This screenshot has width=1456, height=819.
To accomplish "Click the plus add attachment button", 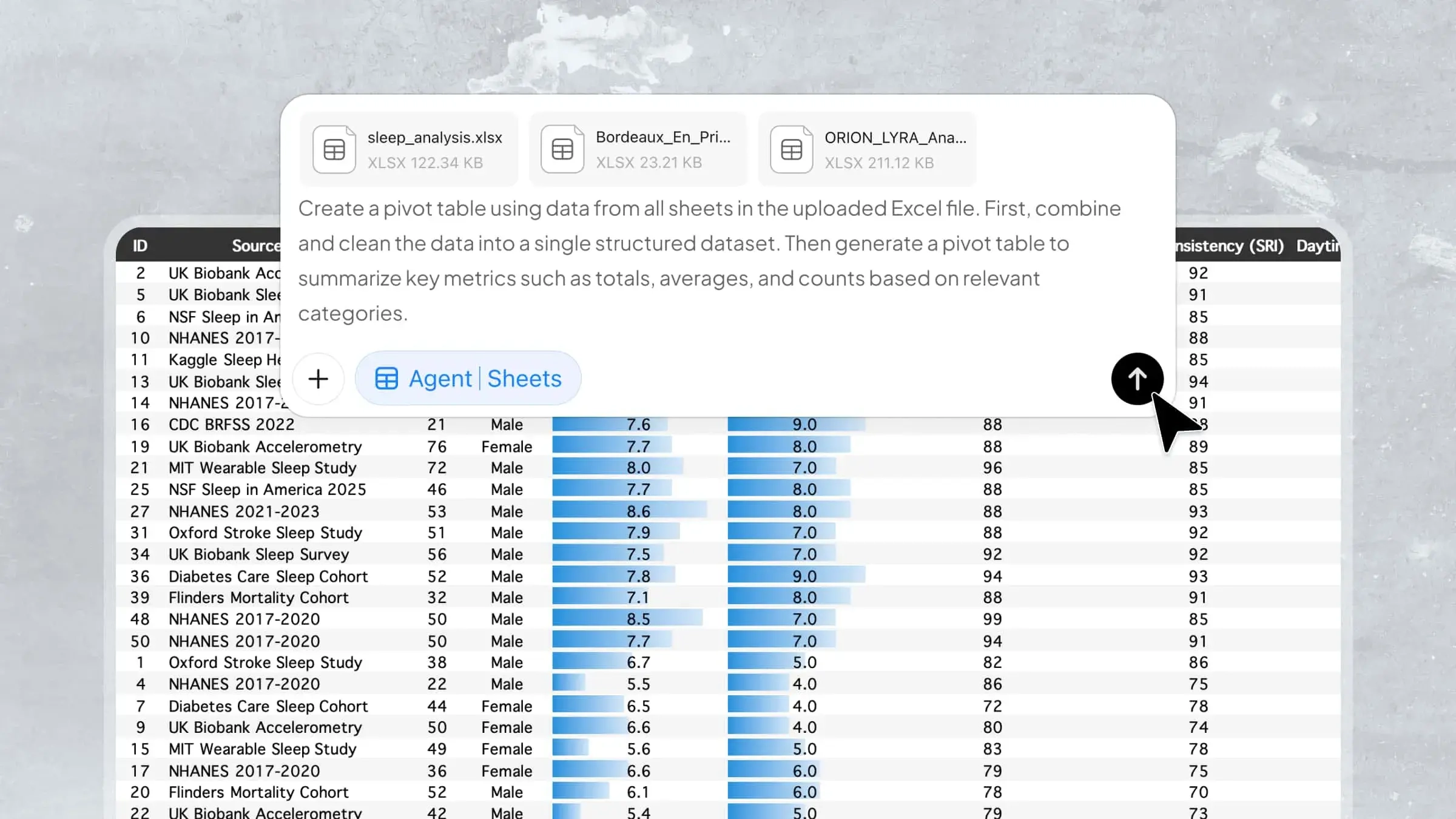I will [318, 379].
